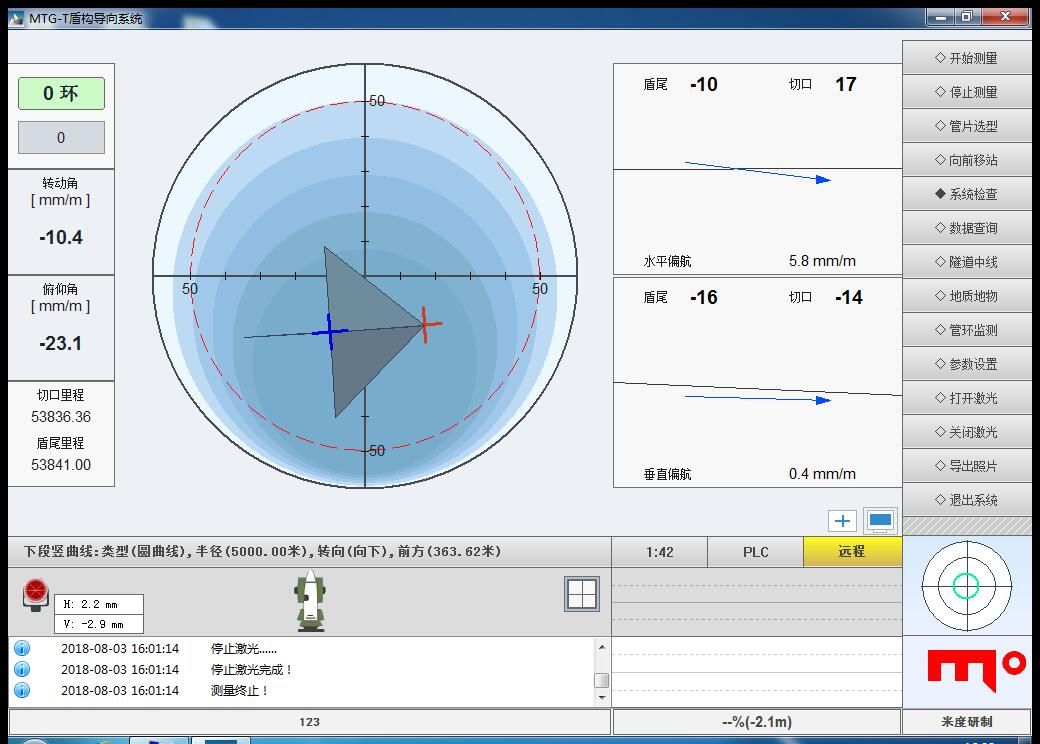
Task: Click the V: -2.9 mm field
Action: point(98,624)
